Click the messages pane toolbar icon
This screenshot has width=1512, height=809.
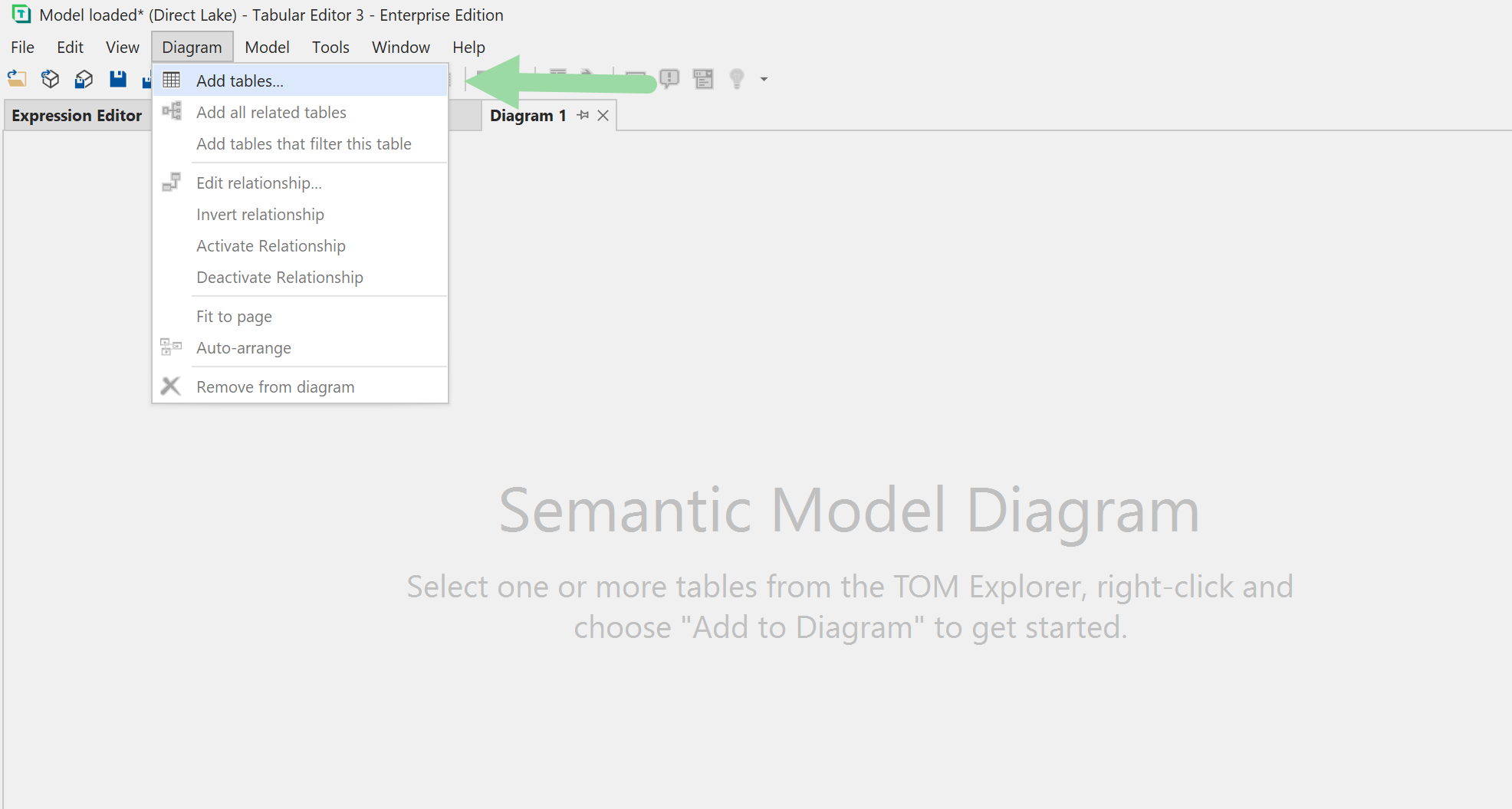pyautogui.click(x=702, y=79)
